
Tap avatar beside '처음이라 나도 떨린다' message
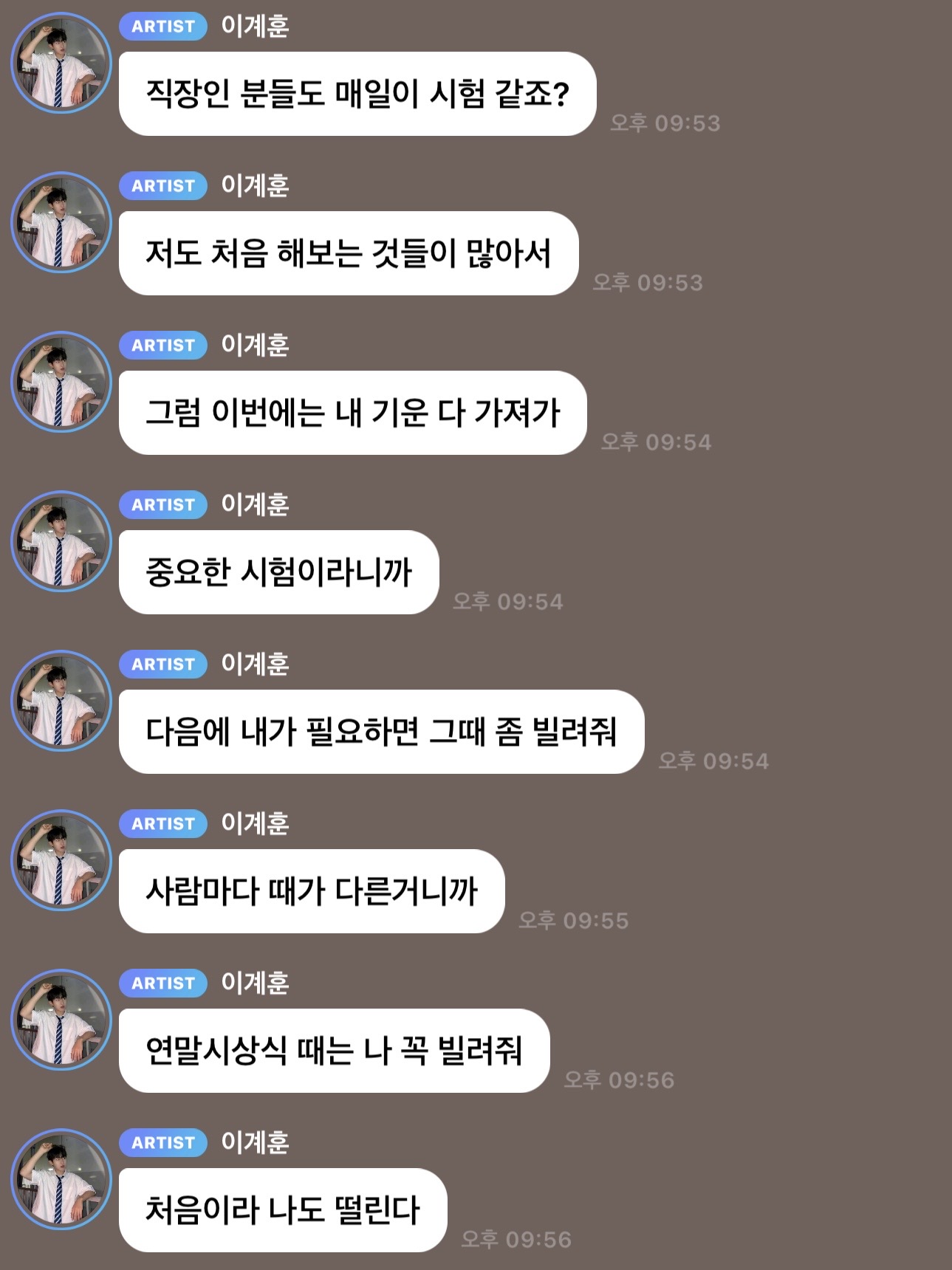point(61,1179)
